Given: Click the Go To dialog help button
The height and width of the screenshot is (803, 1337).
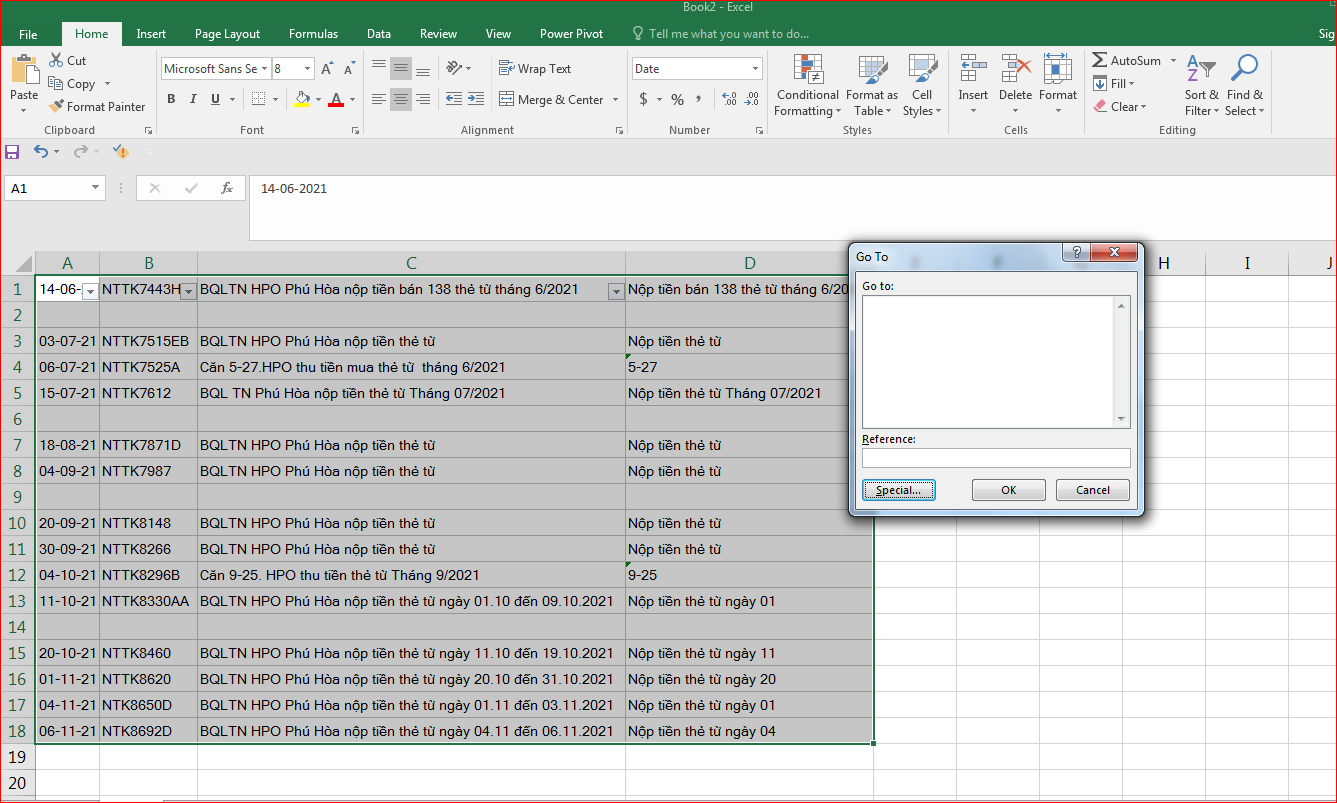Looking at the screenshot, I should tap(1076, 253).
